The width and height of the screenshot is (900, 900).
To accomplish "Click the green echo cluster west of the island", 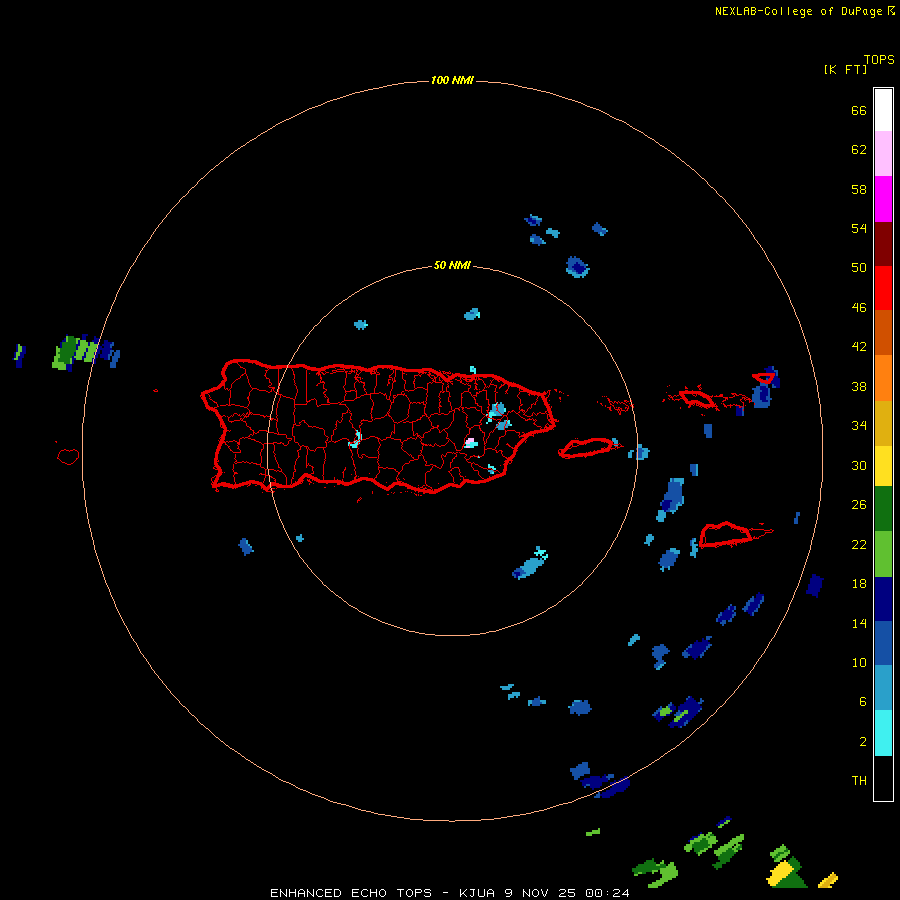I will coord(76,352).
